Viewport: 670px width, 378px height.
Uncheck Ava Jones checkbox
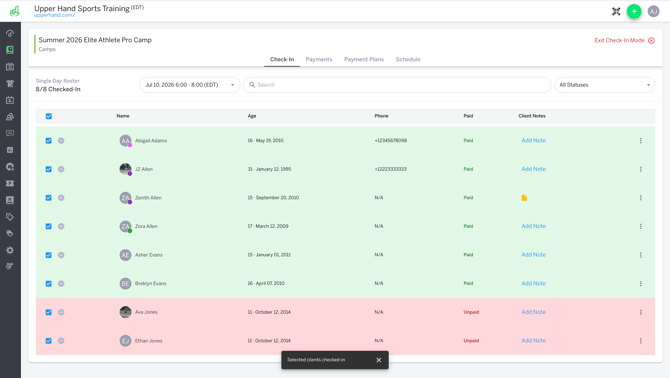49,312
